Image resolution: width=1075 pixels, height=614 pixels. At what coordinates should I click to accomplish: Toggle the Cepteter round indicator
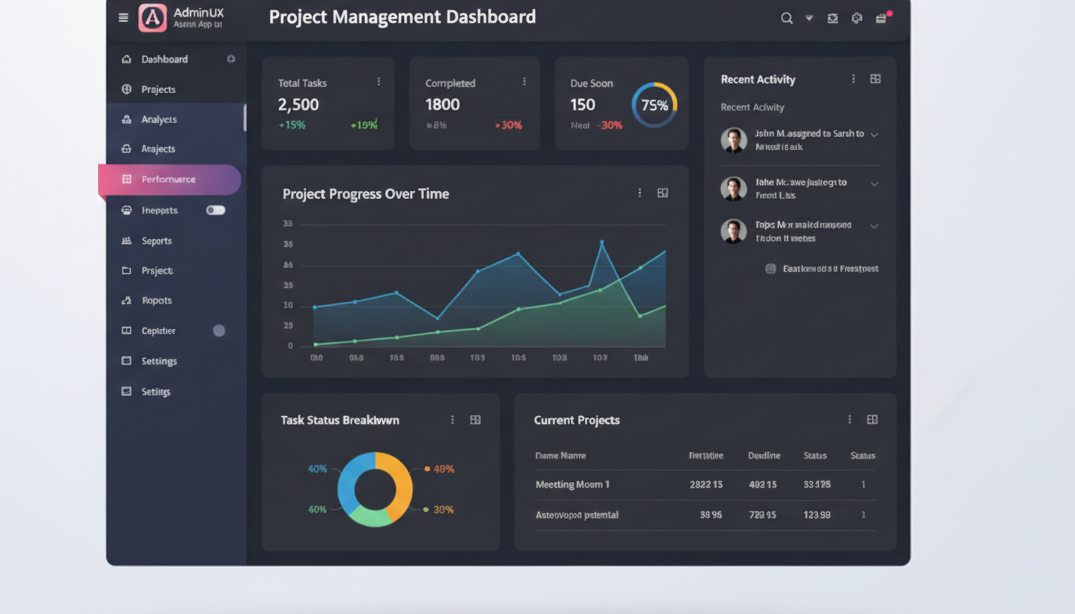[x=219, y=331]
